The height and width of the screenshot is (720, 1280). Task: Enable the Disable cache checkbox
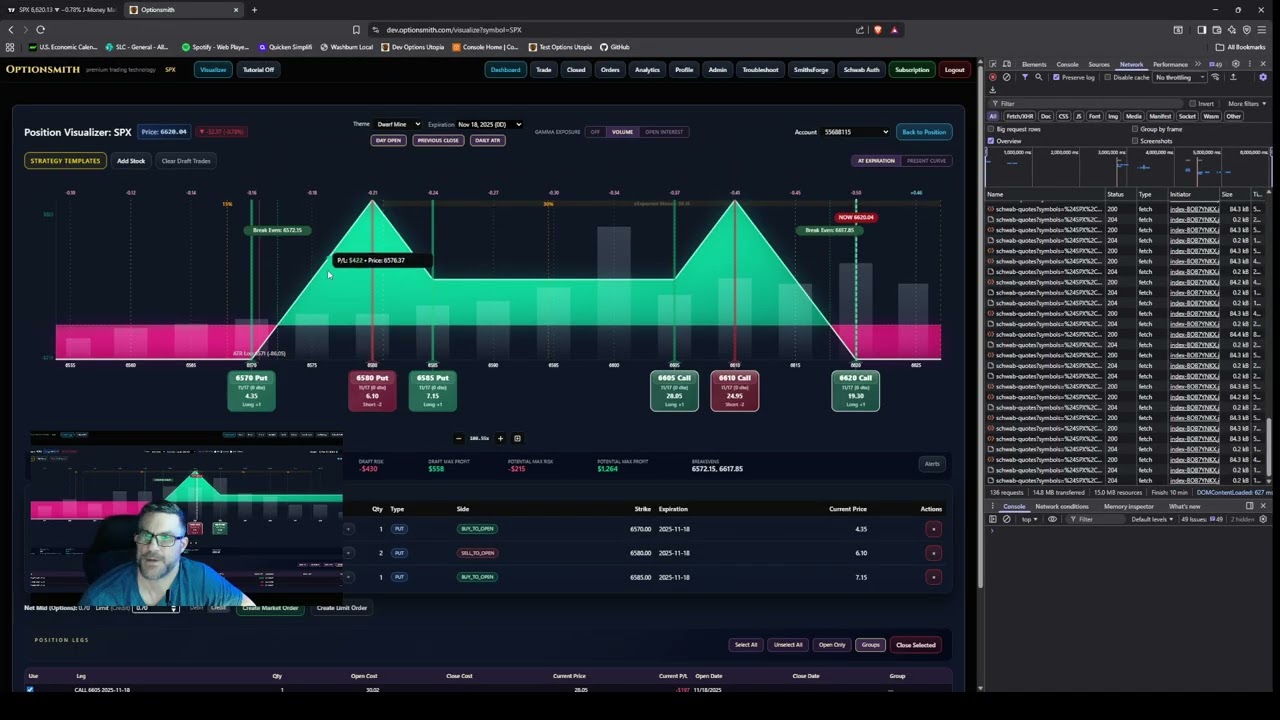[x=1107, y=77]
